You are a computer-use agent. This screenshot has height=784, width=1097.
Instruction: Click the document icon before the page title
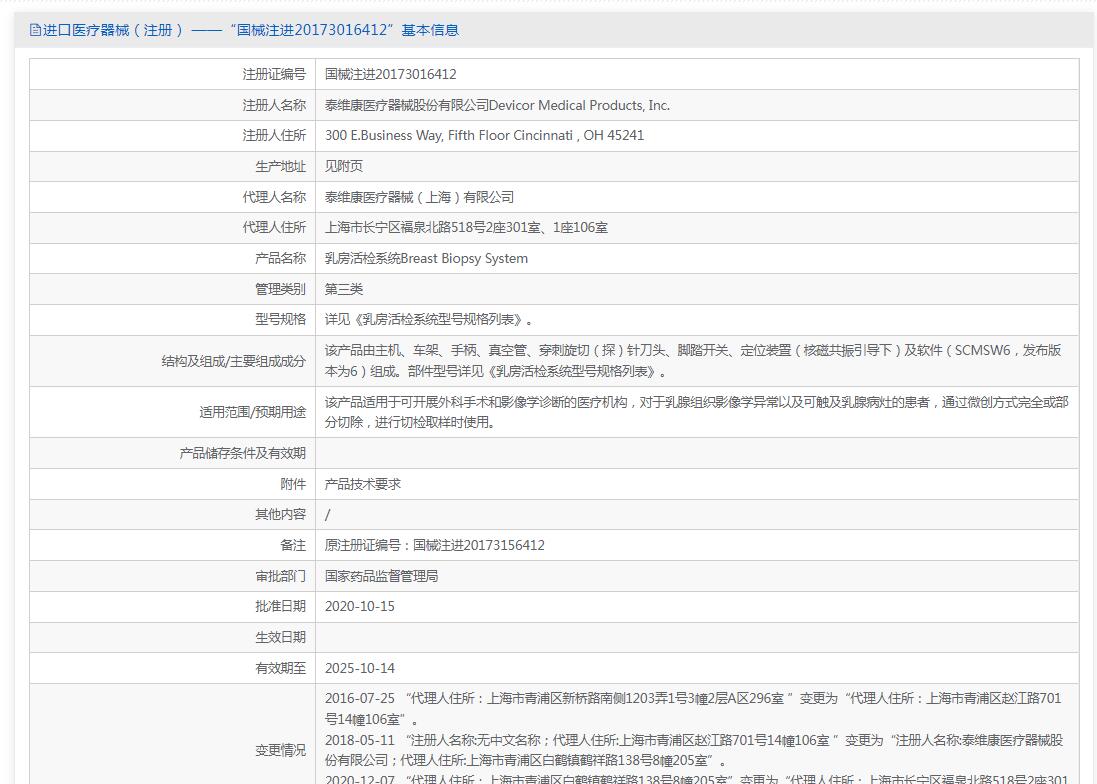click(x=35, y=30)
